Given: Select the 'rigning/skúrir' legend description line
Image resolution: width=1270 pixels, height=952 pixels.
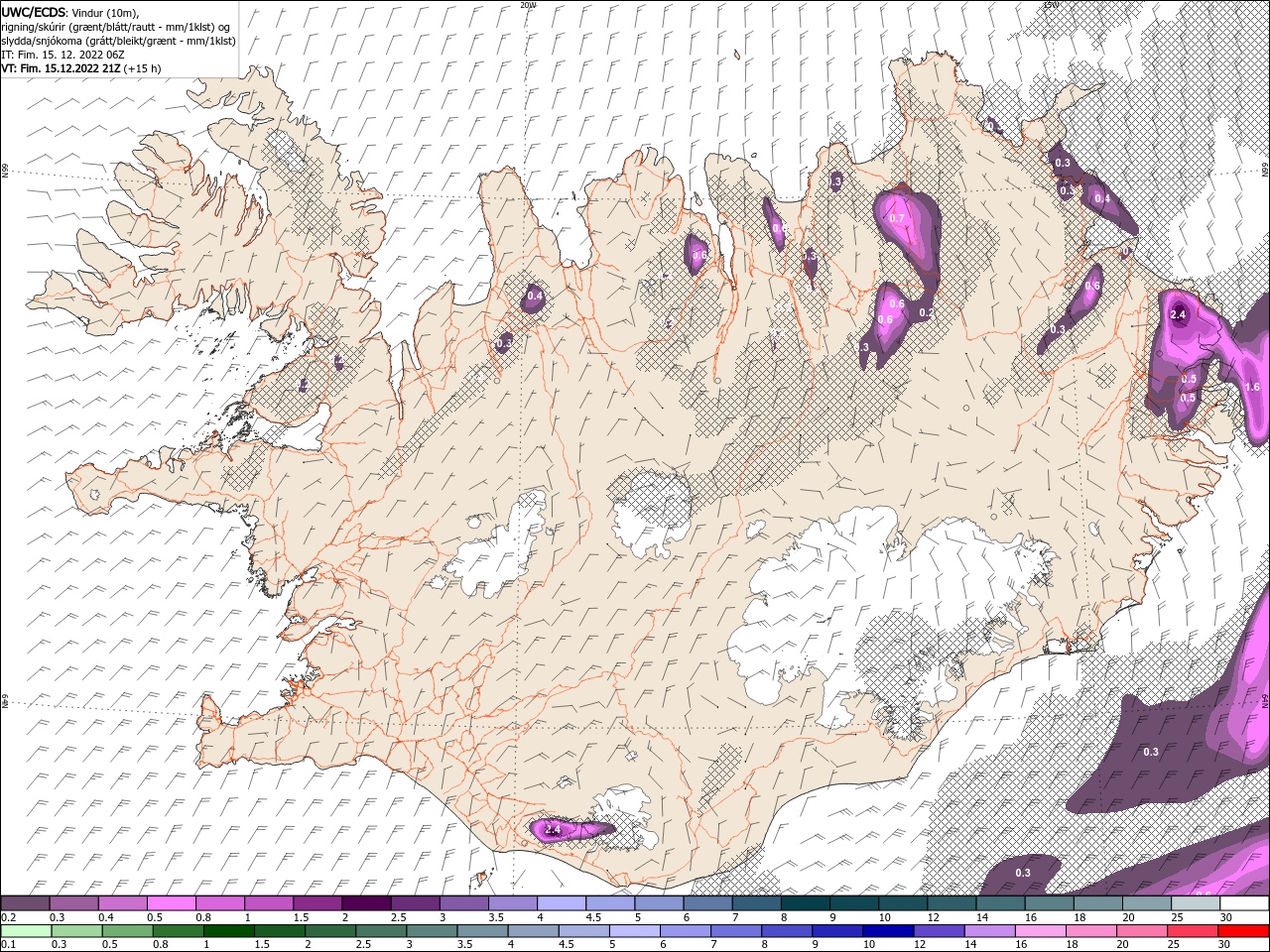Looking at the screenshot, I should [116, 27].
